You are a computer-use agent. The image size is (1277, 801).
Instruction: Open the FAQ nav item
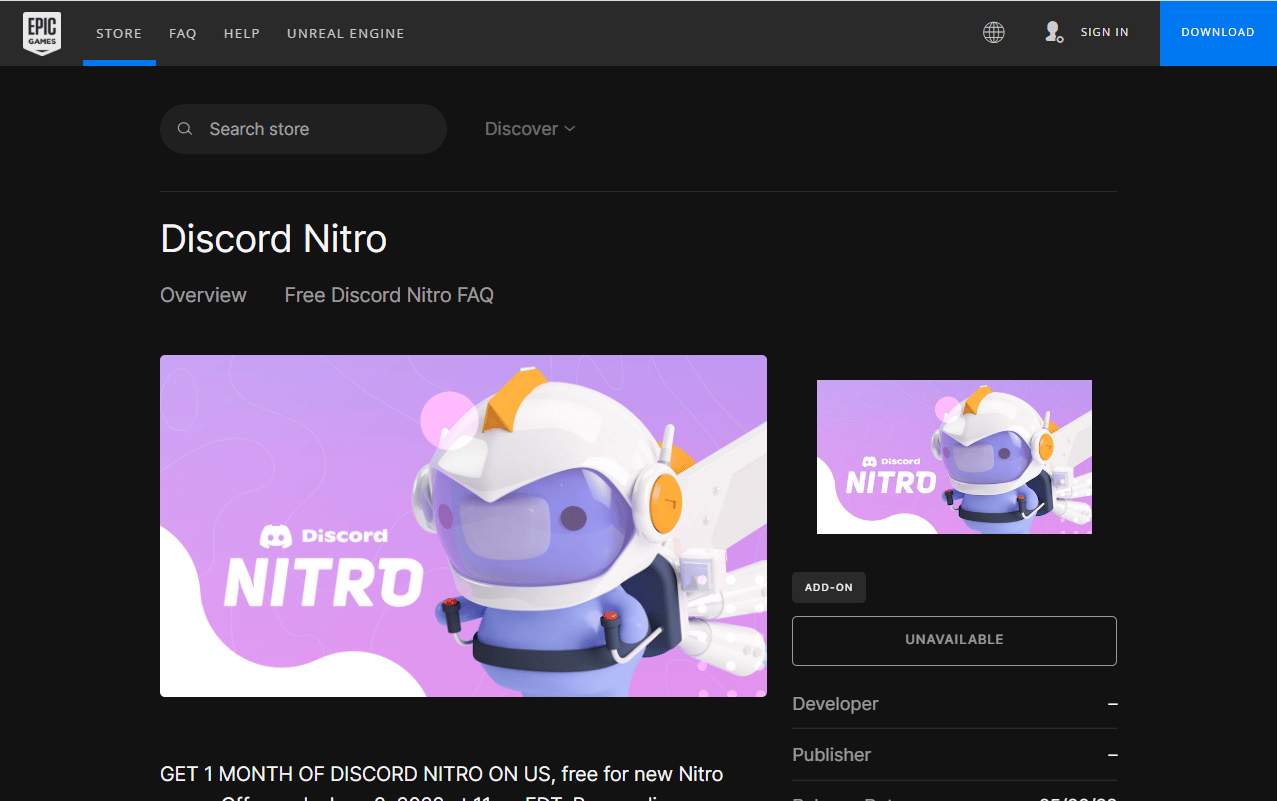(x=183, y=33)
